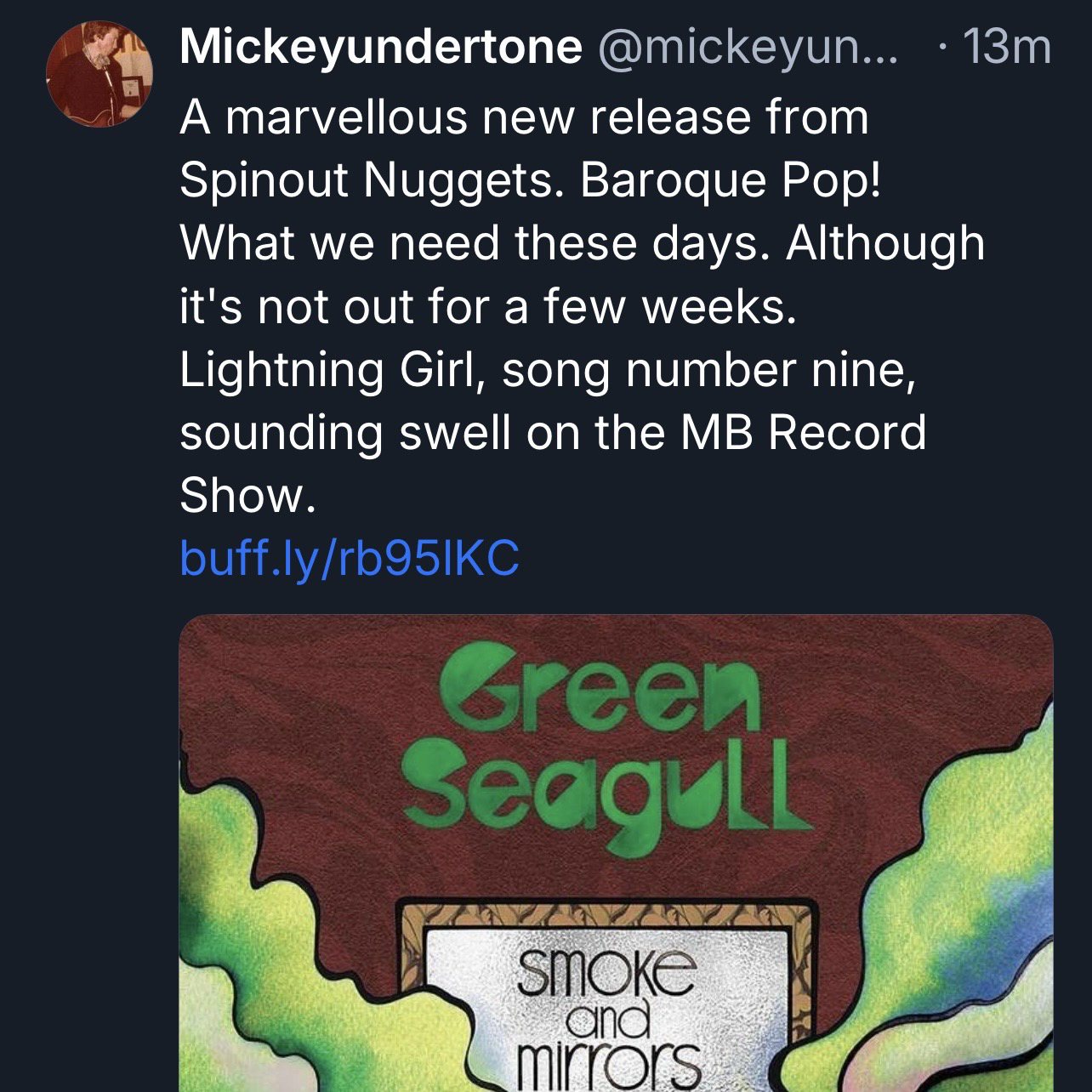
Task: Click the 'MB Record Show' text
Action: (802, 433)
